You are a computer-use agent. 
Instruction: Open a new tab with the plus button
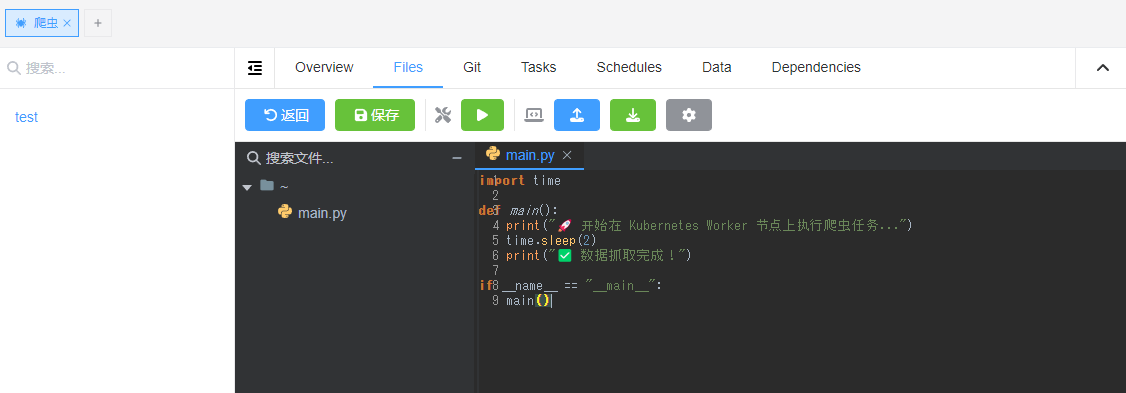pos(98,23)
